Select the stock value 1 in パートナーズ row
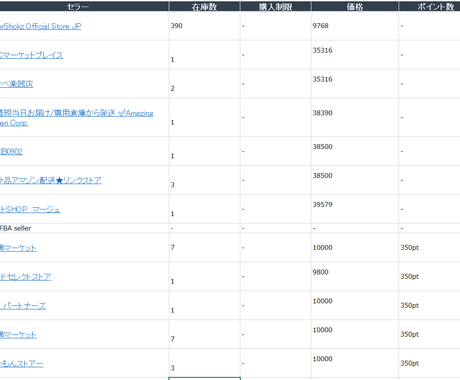The image size is (460, 380). click(x=172, y=311)
